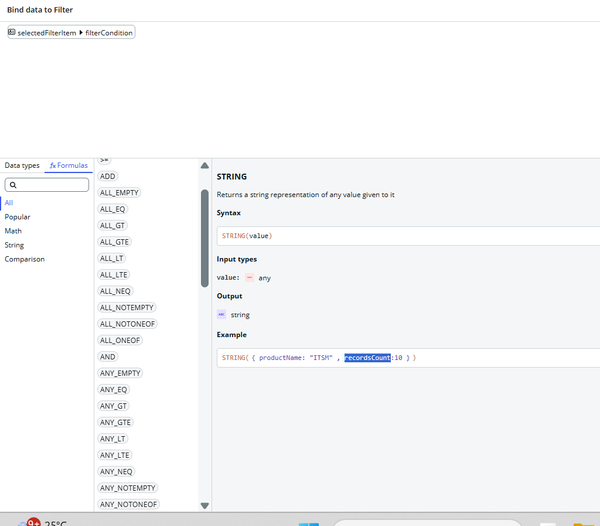Switch to the Data types tab
The image size is (600, 526).
[22, 165]
